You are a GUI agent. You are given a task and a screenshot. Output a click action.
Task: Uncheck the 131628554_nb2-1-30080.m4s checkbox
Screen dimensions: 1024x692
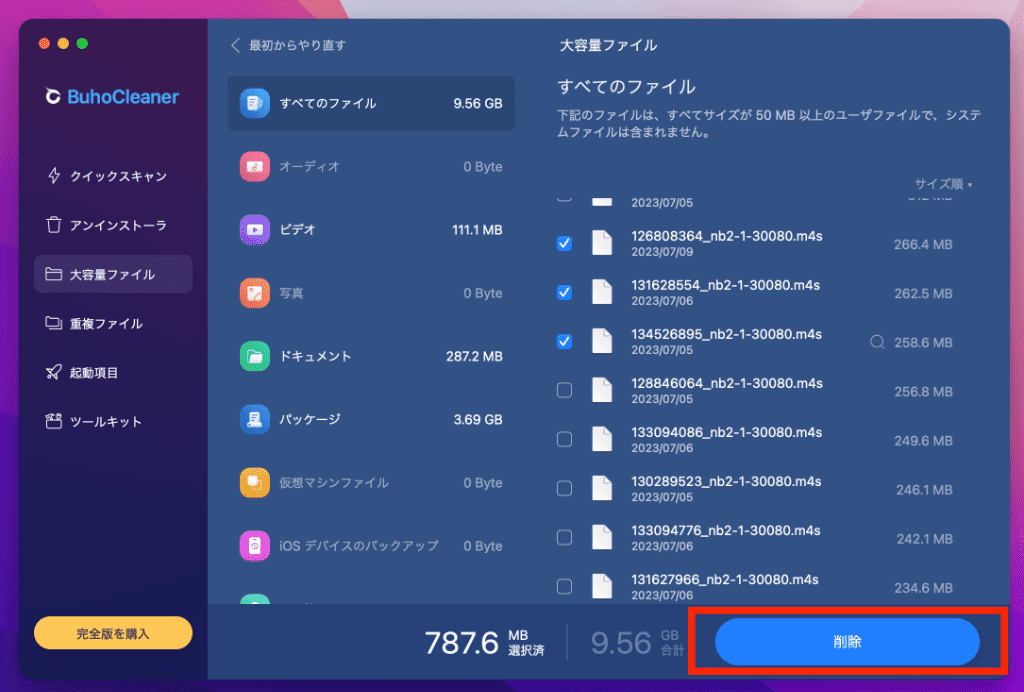[564, 292]
